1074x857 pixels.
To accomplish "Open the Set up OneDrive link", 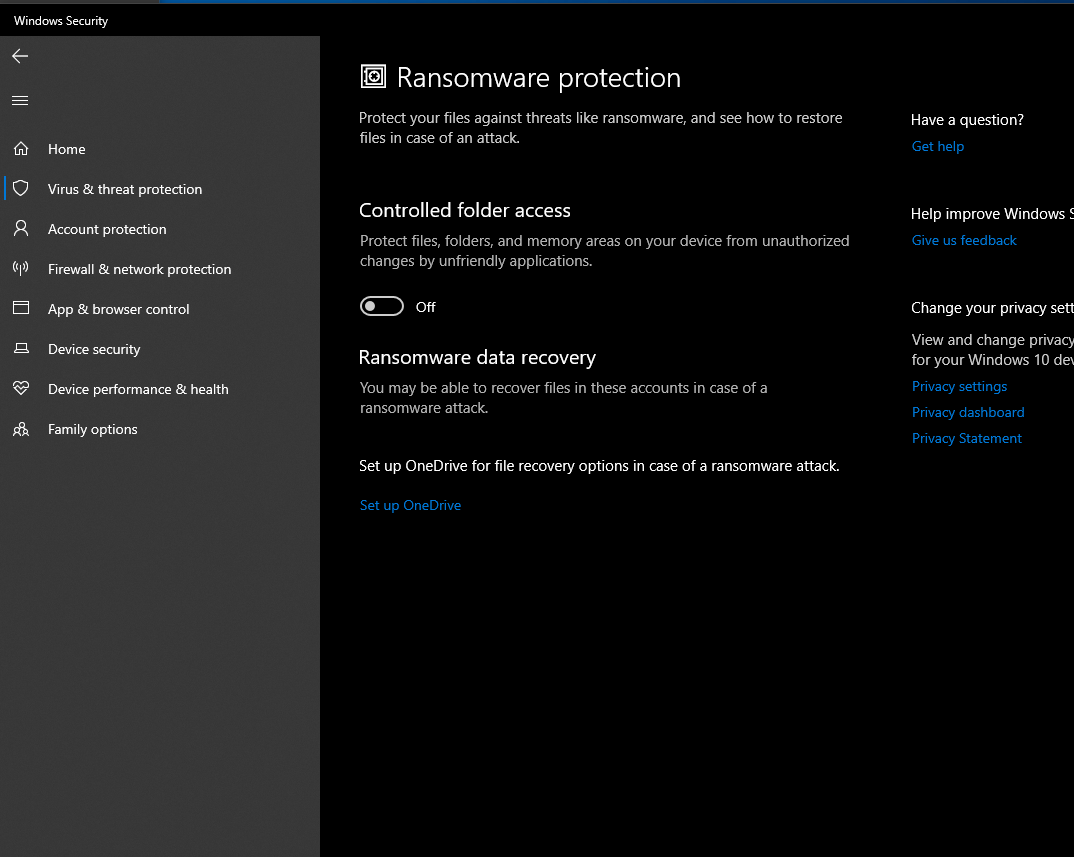I will coord(410,506).
